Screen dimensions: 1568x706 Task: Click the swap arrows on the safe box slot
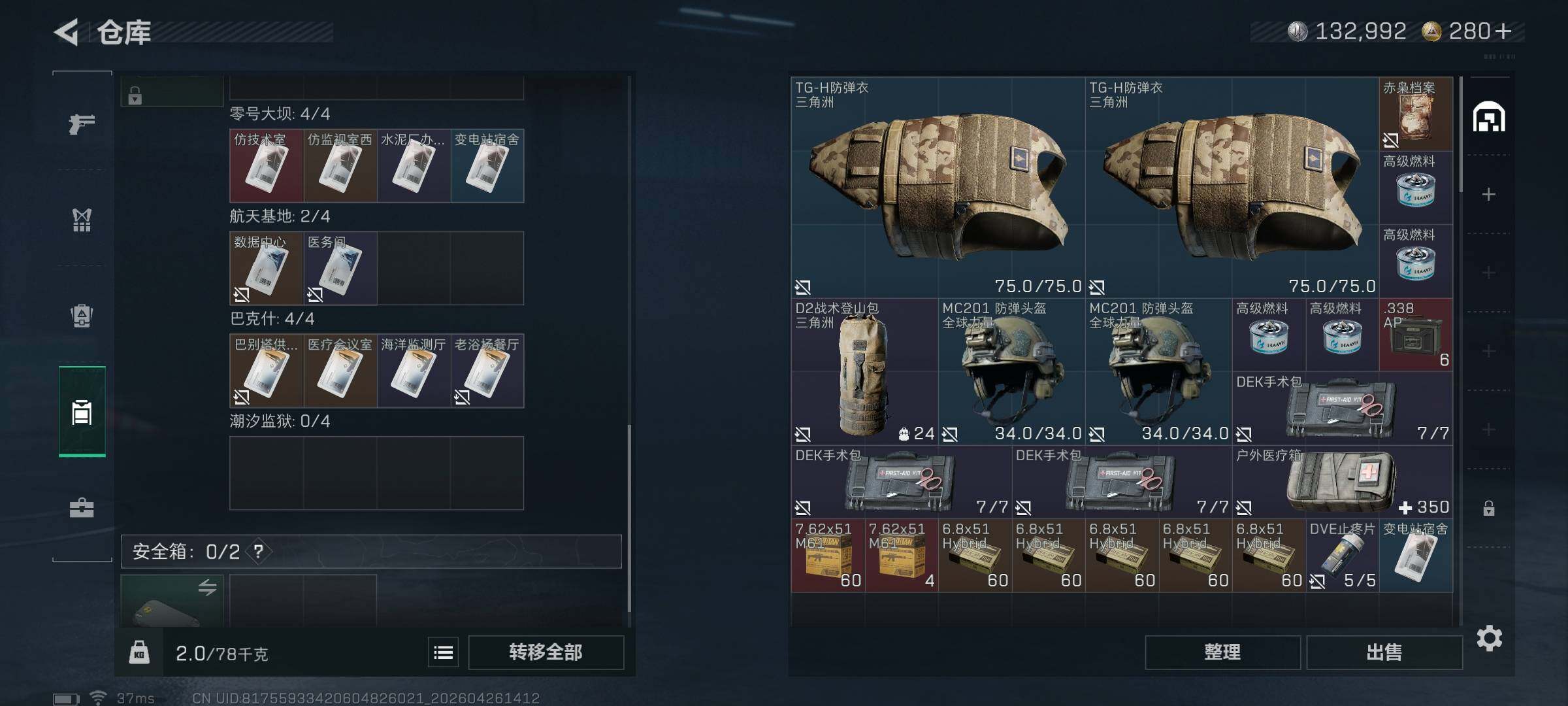pyautogui.click(x=208, y=588)
